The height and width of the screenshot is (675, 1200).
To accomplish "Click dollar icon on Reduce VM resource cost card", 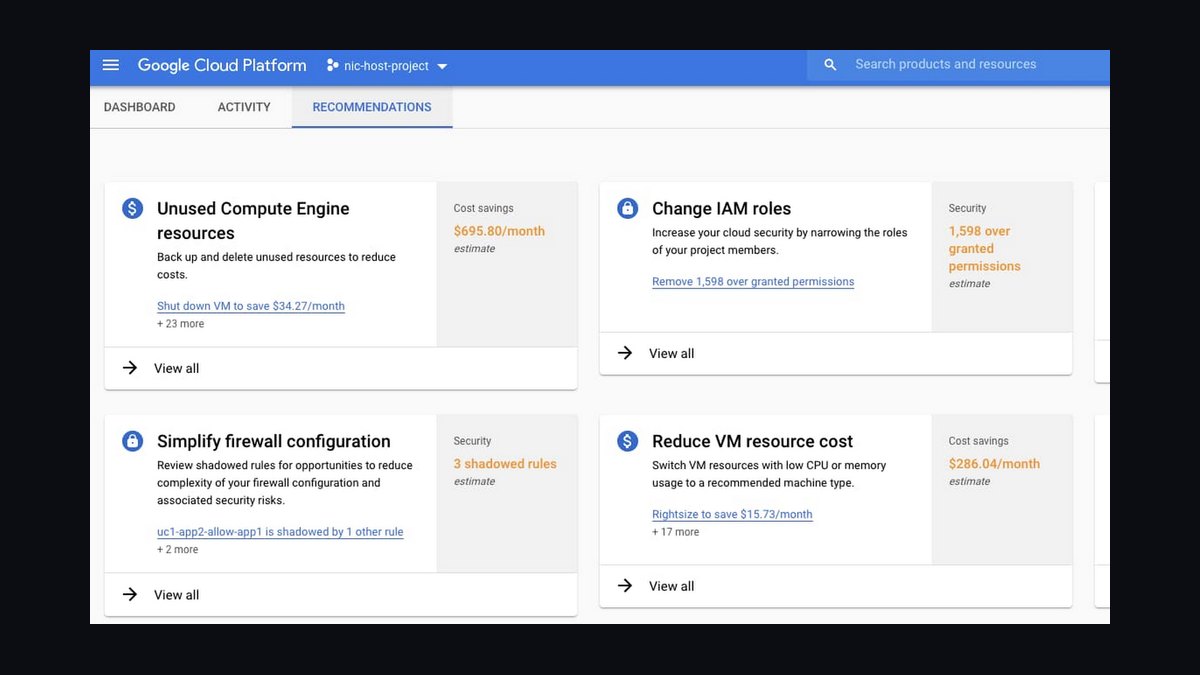I will point(627,441).
